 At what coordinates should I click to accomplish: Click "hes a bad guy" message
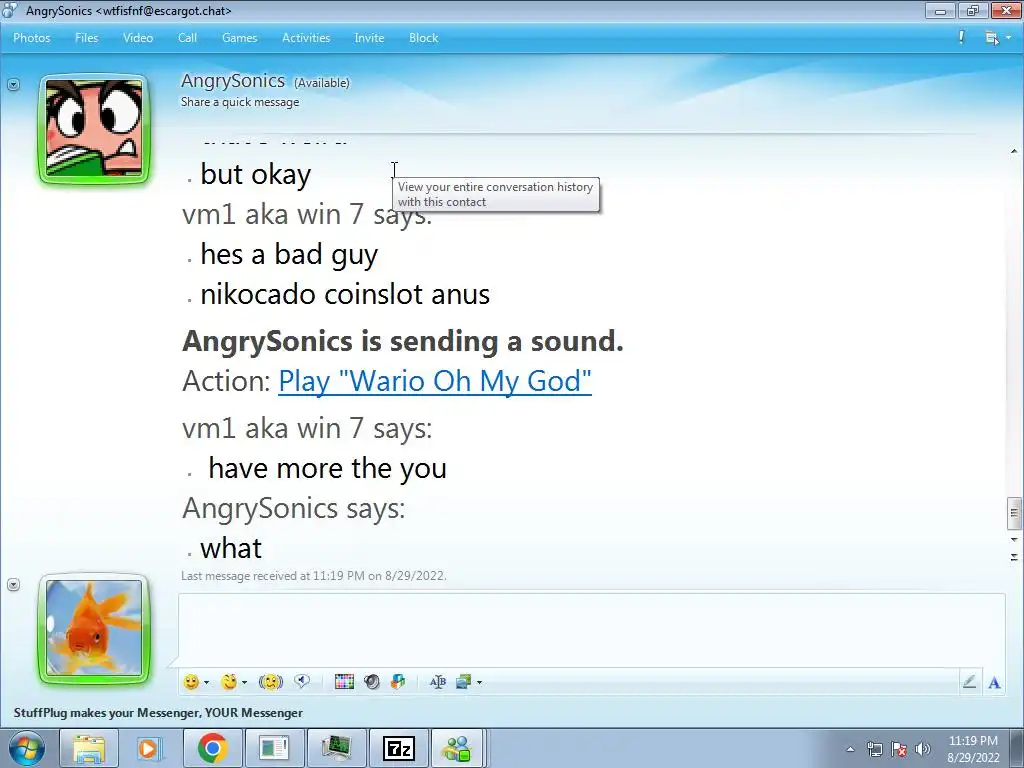[289, 254]
